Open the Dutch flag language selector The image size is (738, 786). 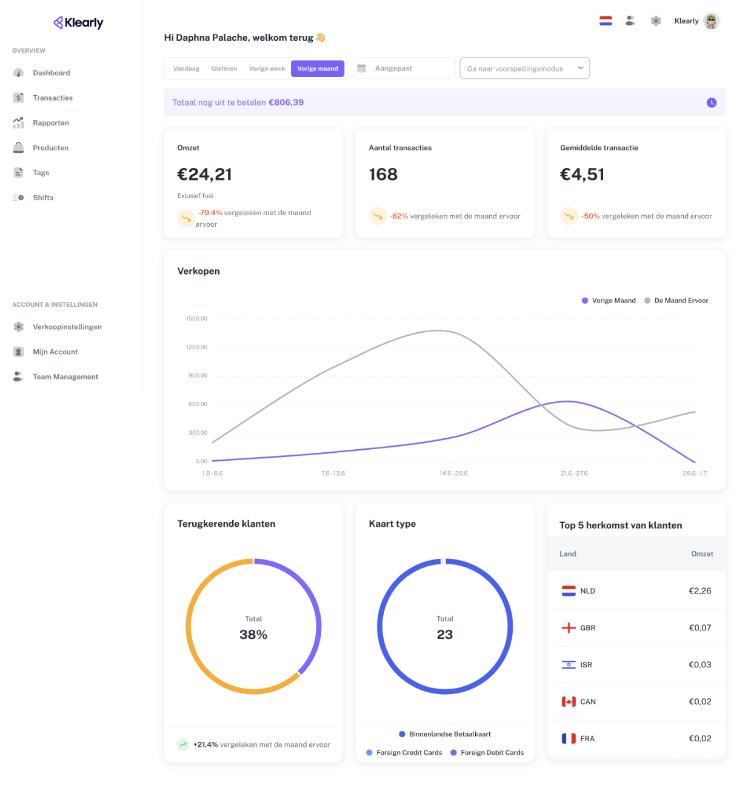pyautogui.click(x=605, y=20)
